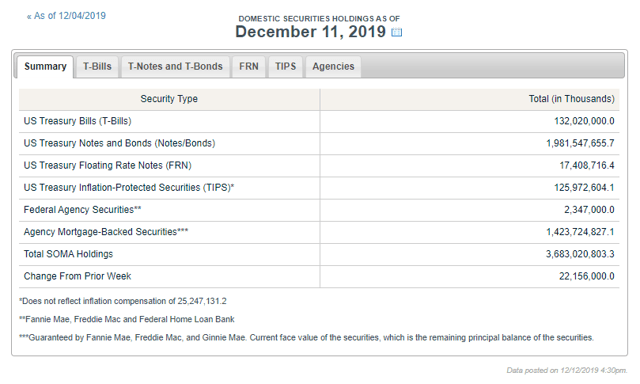
Task: Click the Total SOMA Holdings value 3,683,020,803.3
Action: pos(580,254)
